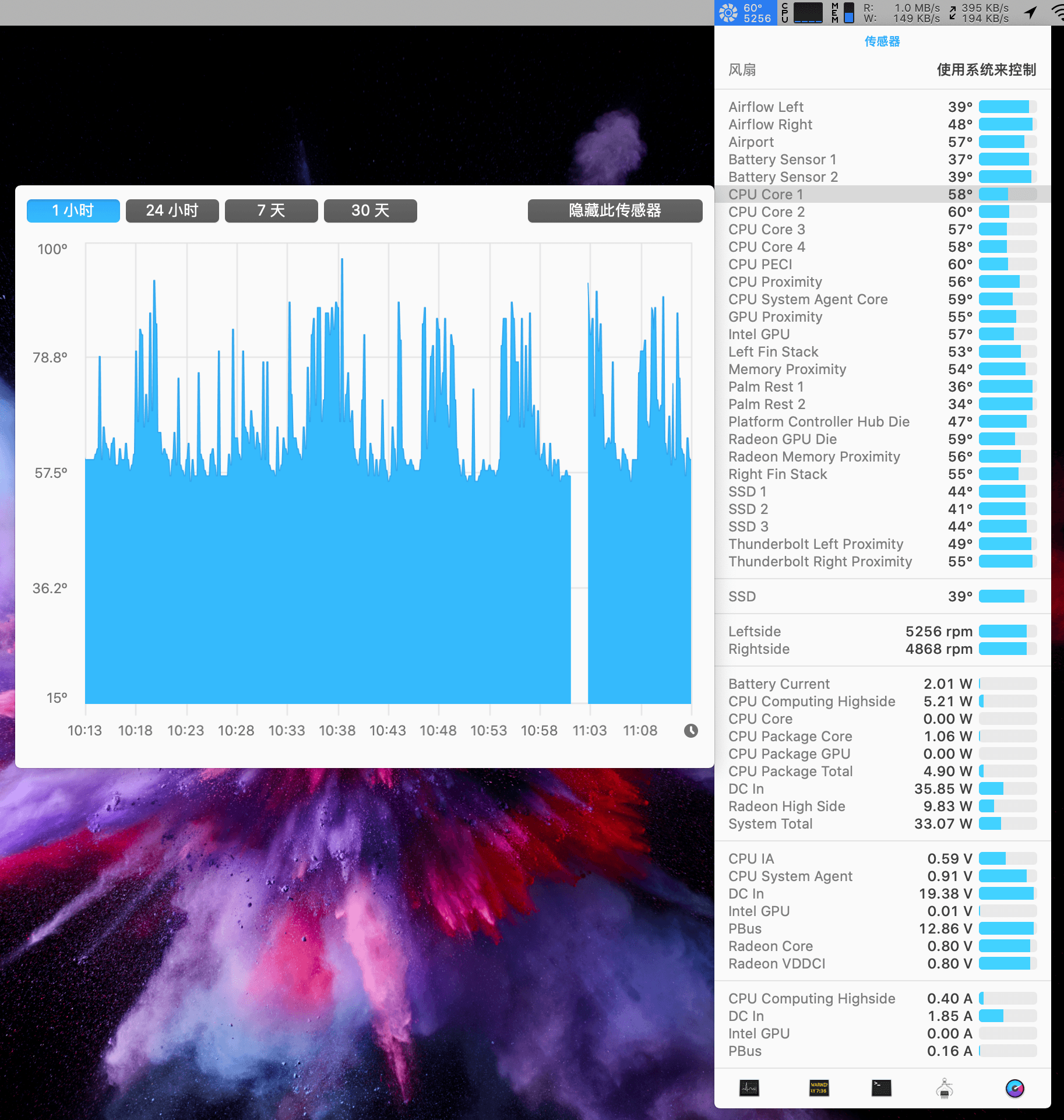Select the Battery Sensor 1 row
Viewport: 1064px width, 1120px height.
(883, 159)
